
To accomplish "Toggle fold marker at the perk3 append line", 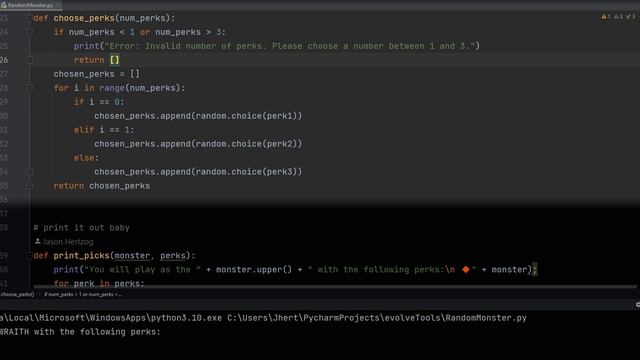I will [29, 172].
